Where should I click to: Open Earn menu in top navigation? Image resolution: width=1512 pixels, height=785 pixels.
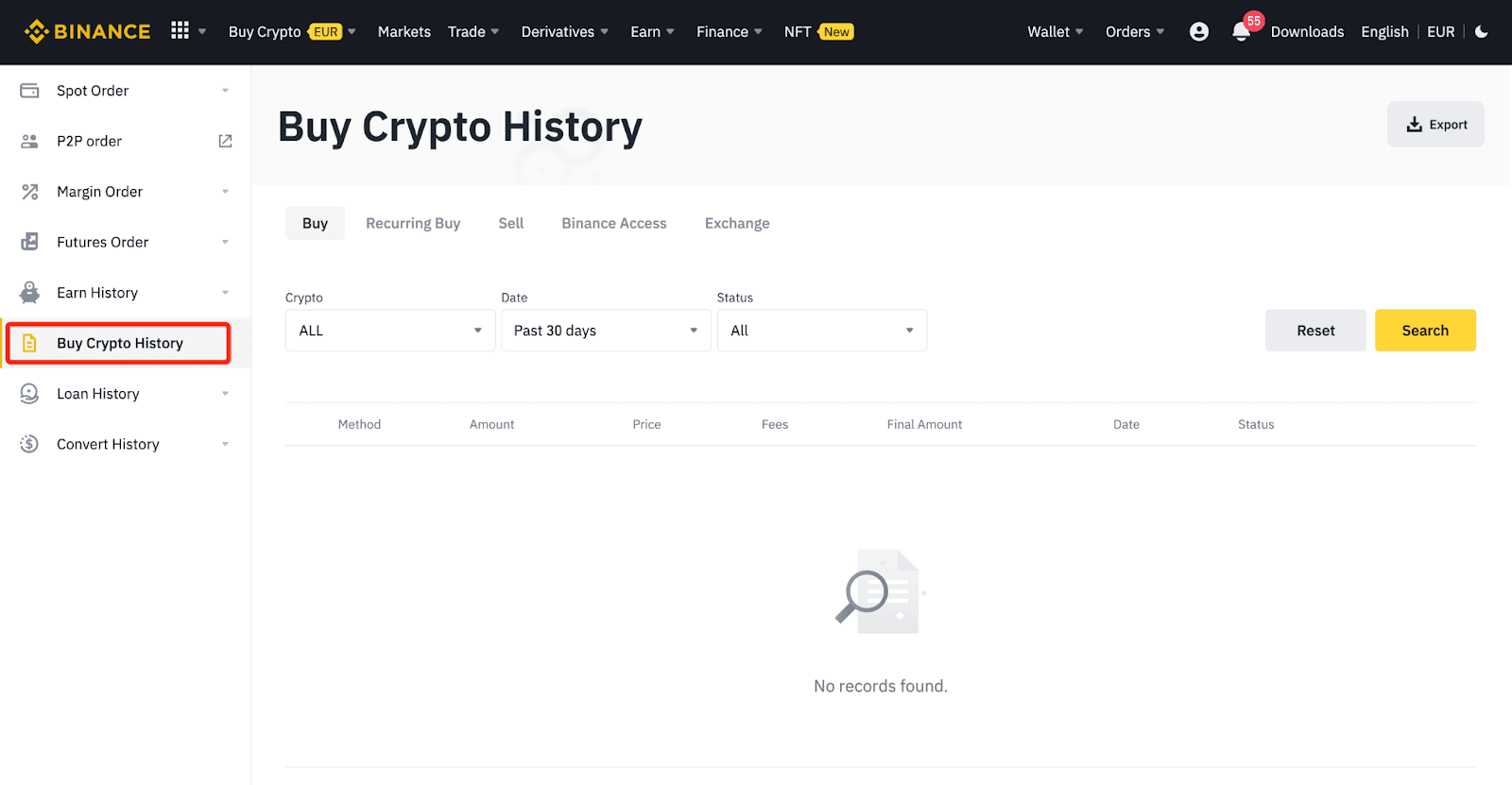[x=652, y=31]
